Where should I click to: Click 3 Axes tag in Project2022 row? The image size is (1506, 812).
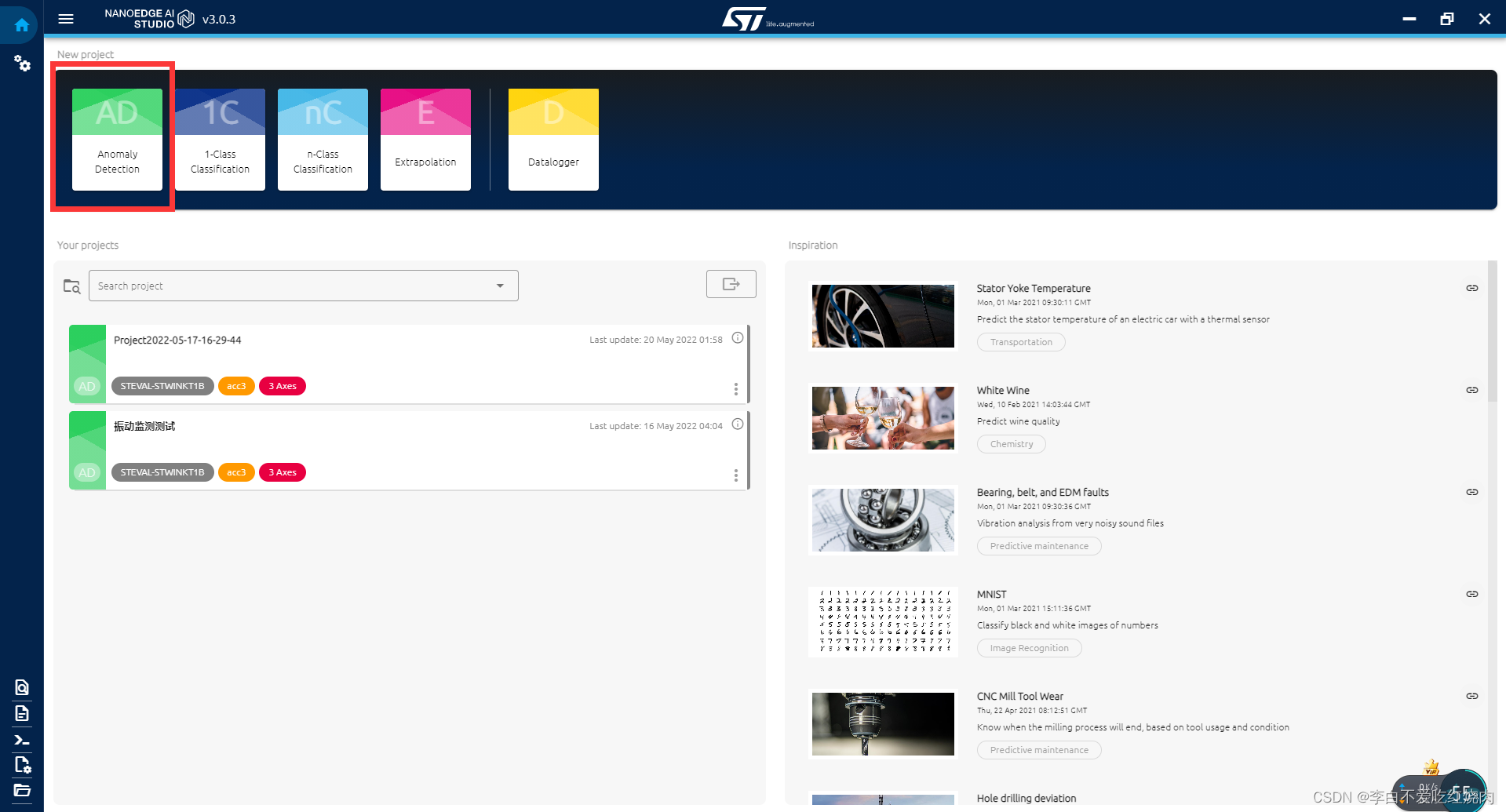pyautogui.click(x=283, y=386)
